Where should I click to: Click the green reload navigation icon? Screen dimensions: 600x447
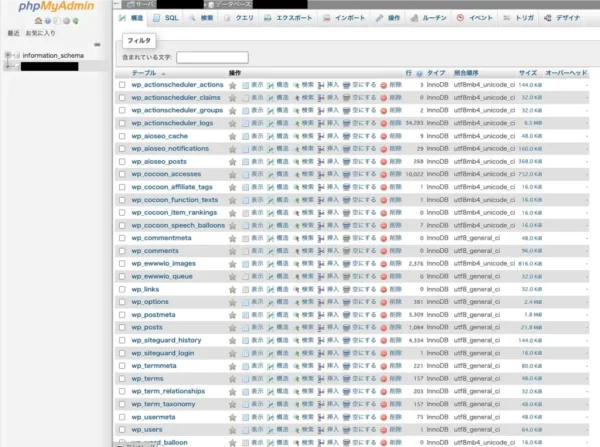(76, 21)
